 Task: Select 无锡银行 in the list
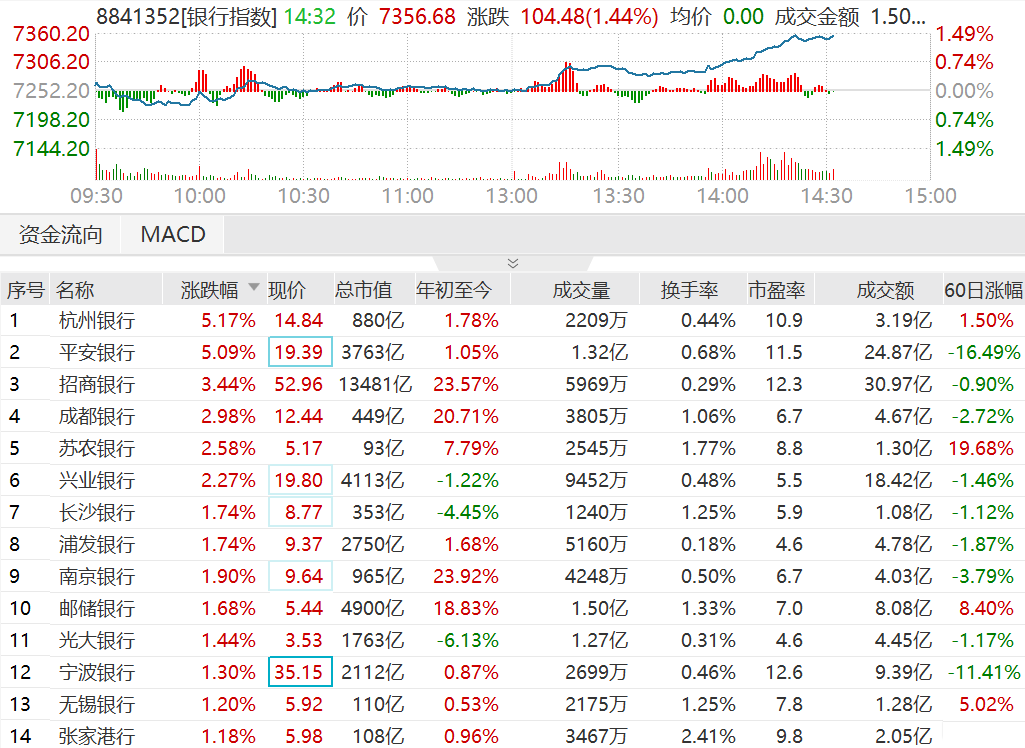tap(97, 705)
